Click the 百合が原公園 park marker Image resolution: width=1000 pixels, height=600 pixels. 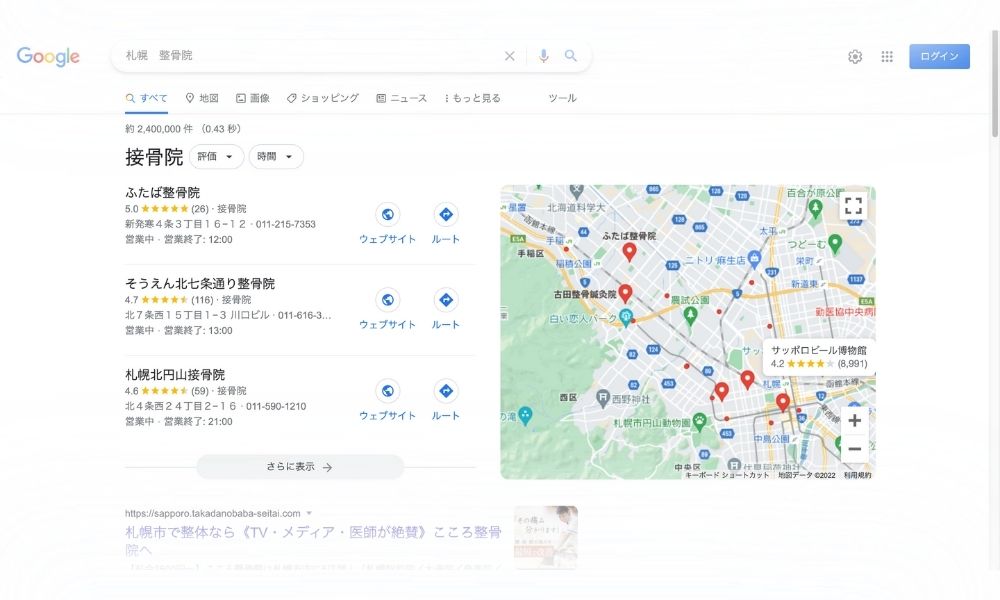[x=815, y=207]
